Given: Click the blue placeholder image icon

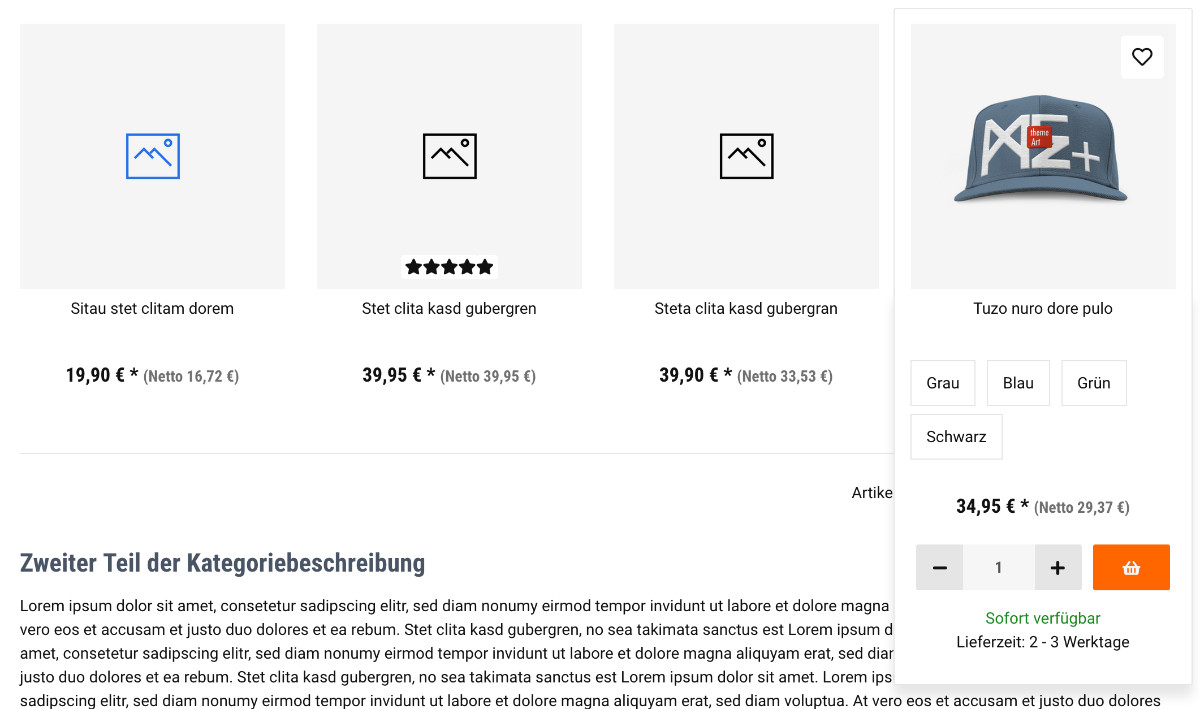Looking at the screenshot, I should tap(153, 156).
